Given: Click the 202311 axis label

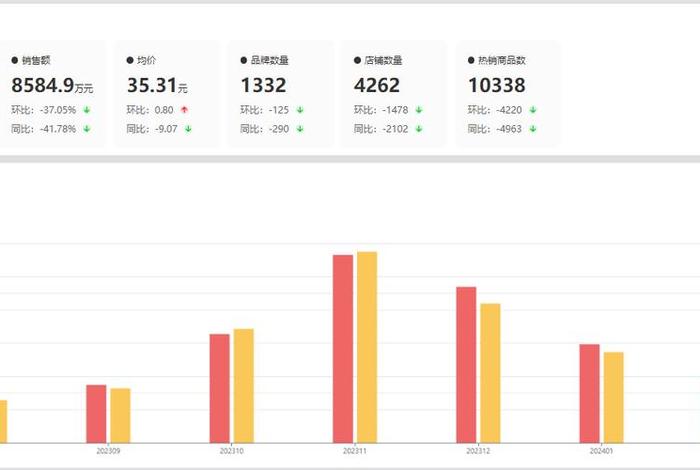Looking at the screenshot, I should 355,451.
